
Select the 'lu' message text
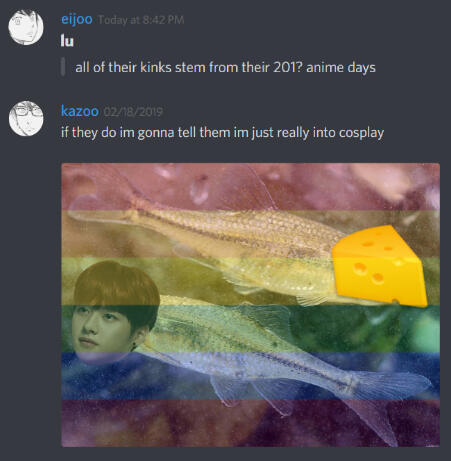[x=67, y=41]
